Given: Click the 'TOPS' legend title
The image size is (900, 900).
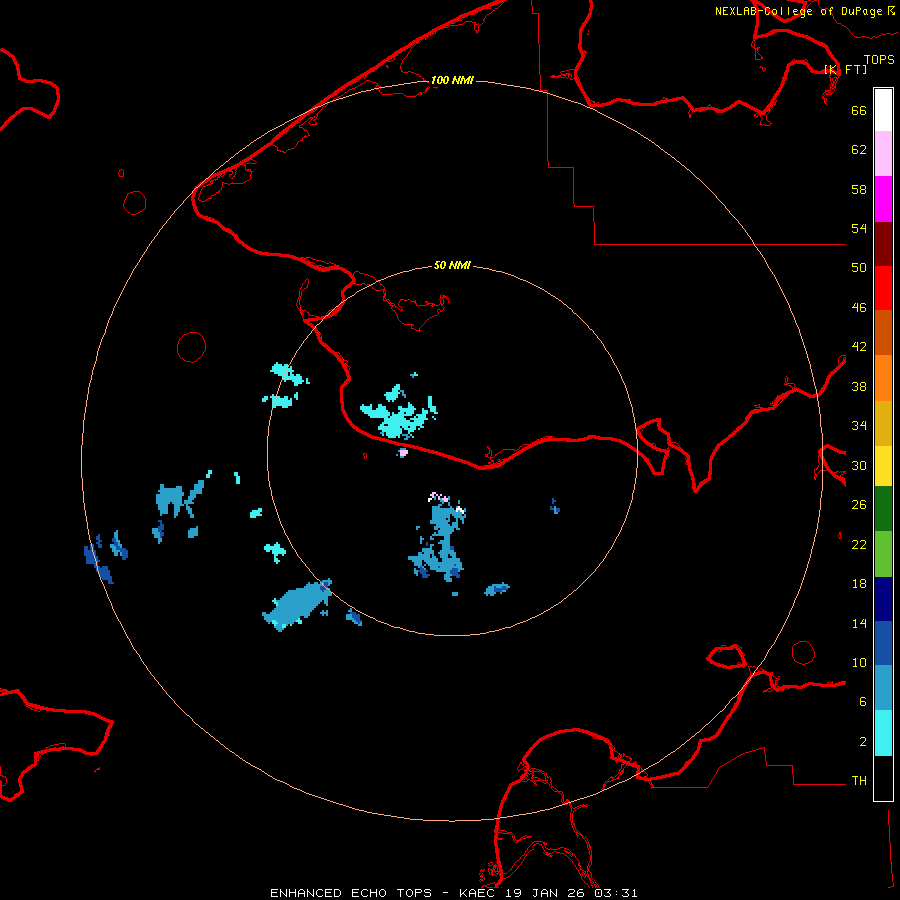Looking at the screenshot, I should (879, 60).
